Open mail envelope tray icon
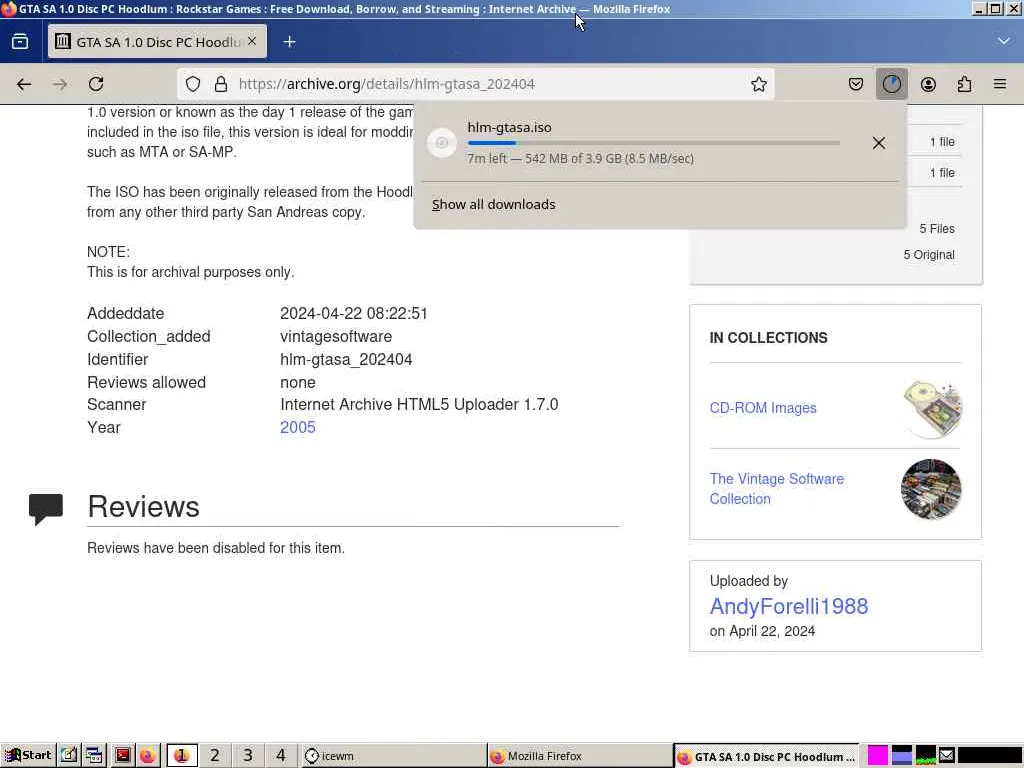Image resolution: width=1024 pixels, height=768 pixels. tap(947, 756)
